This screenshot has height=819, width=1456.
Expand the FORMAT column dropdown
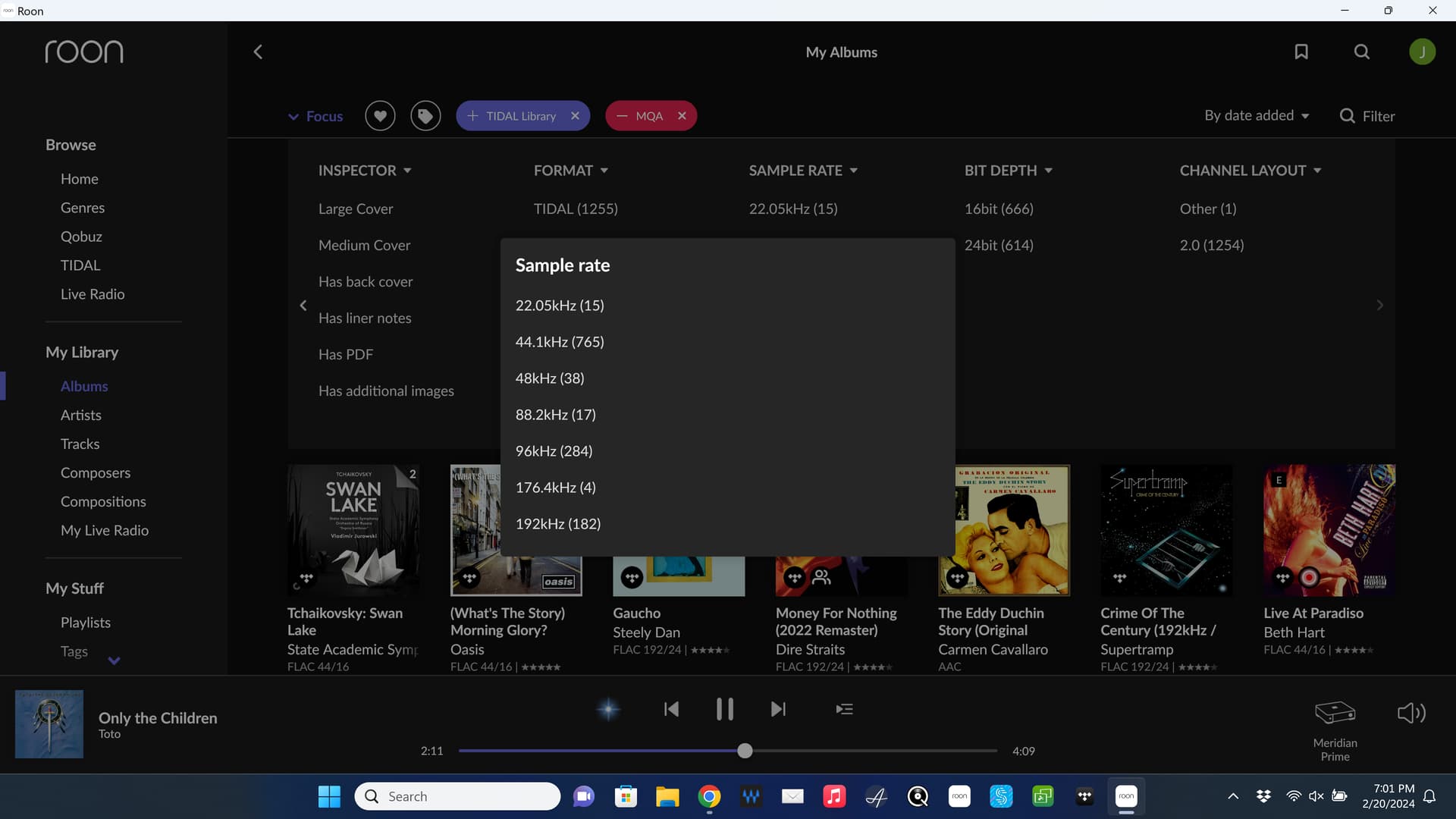pyautogui.click(x=571, y=171)
